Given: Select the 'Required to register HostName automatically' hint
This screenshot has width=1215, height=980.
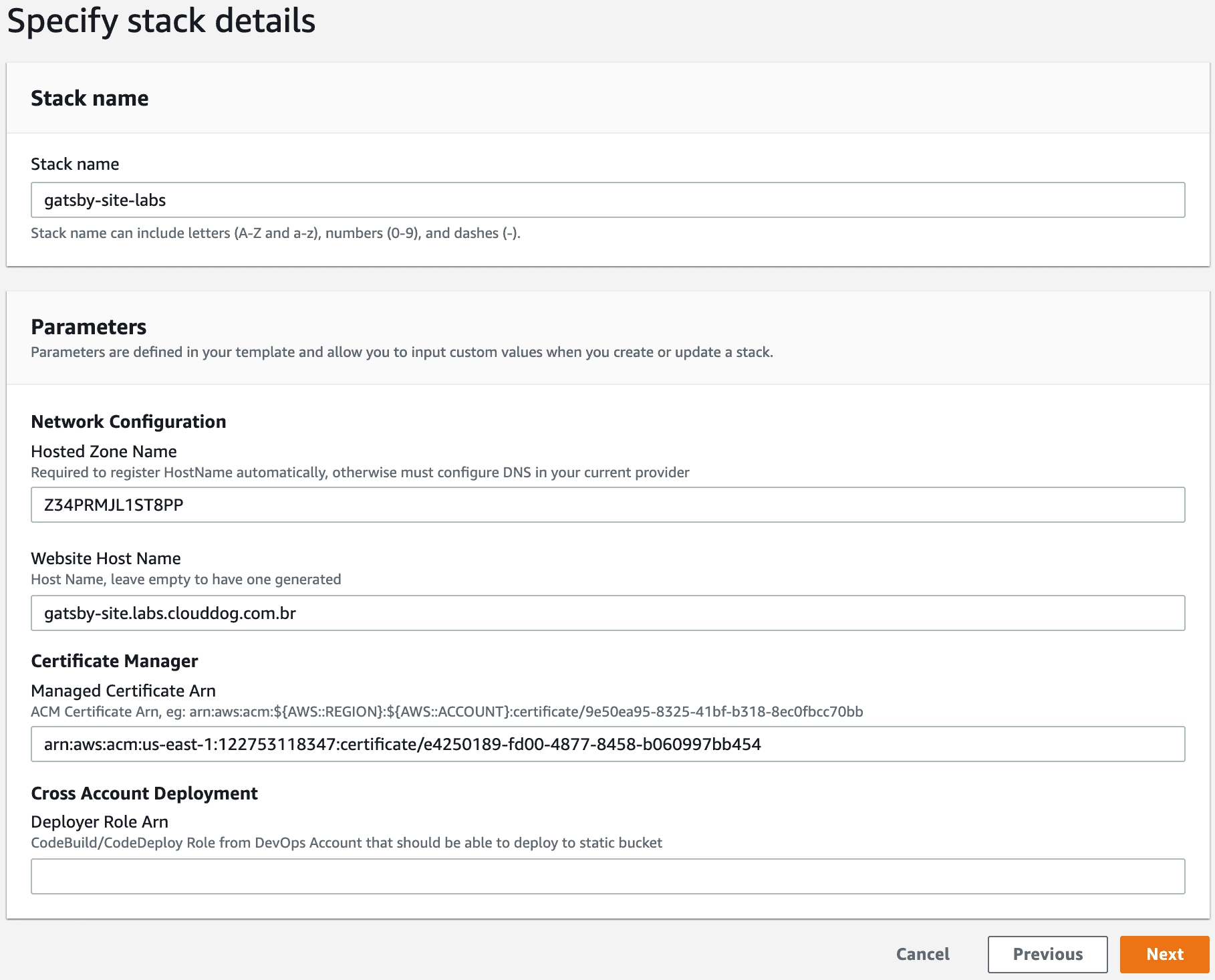Looking at the screenshot, I should pyautogui.click(x=360, y=473).
